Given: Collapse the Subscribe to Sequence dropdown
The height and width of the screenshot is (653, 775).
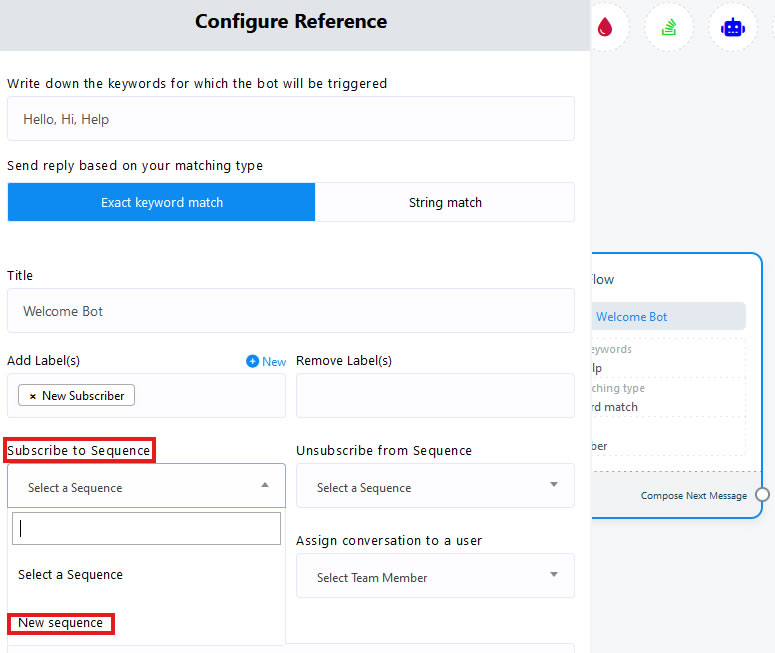Looking at the screenshot, I should (265, 485).
